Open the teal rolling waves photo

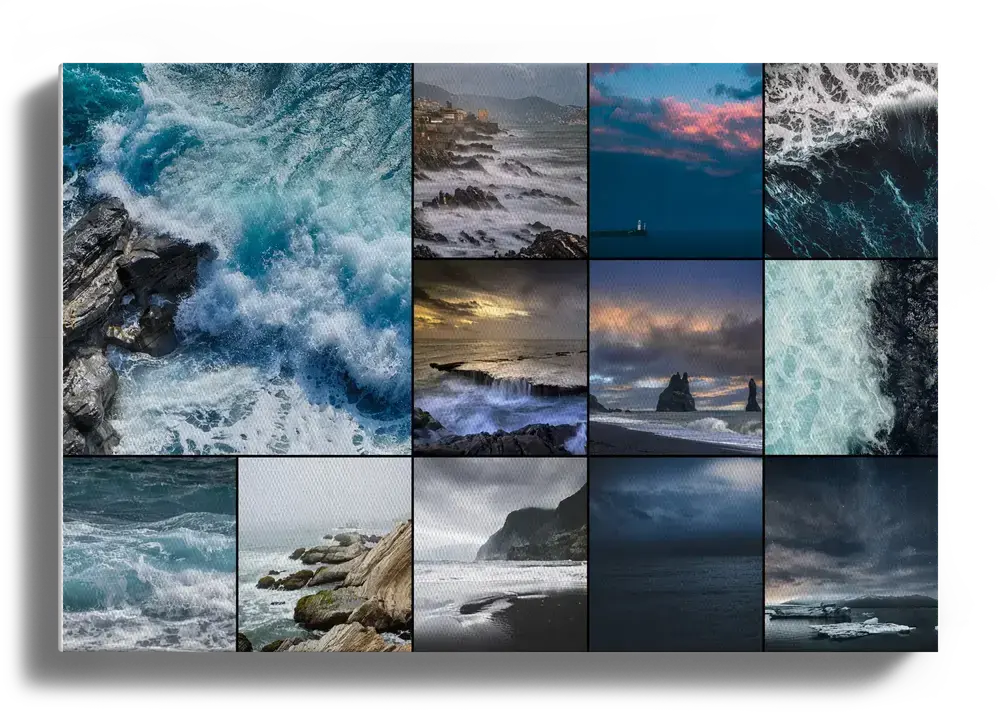[x=149, y=555]
